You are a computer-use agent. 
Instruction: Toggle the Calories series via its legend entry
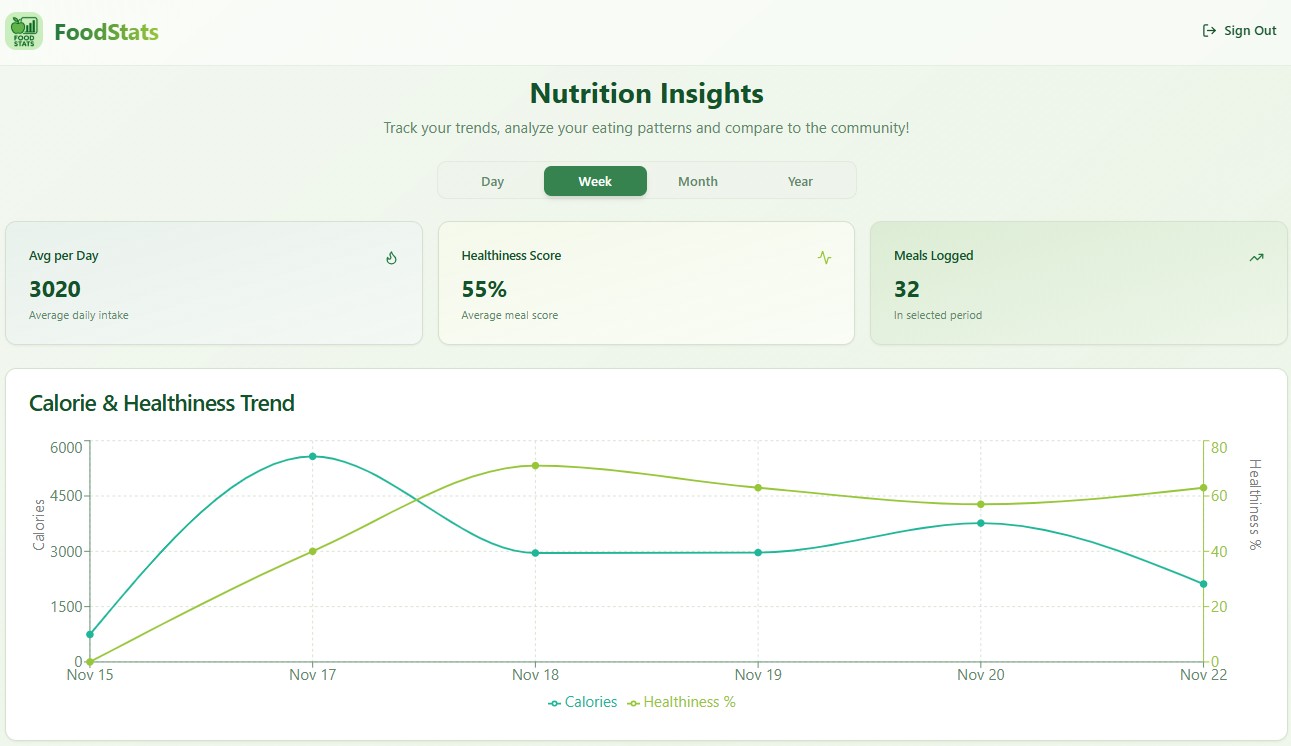583,702
